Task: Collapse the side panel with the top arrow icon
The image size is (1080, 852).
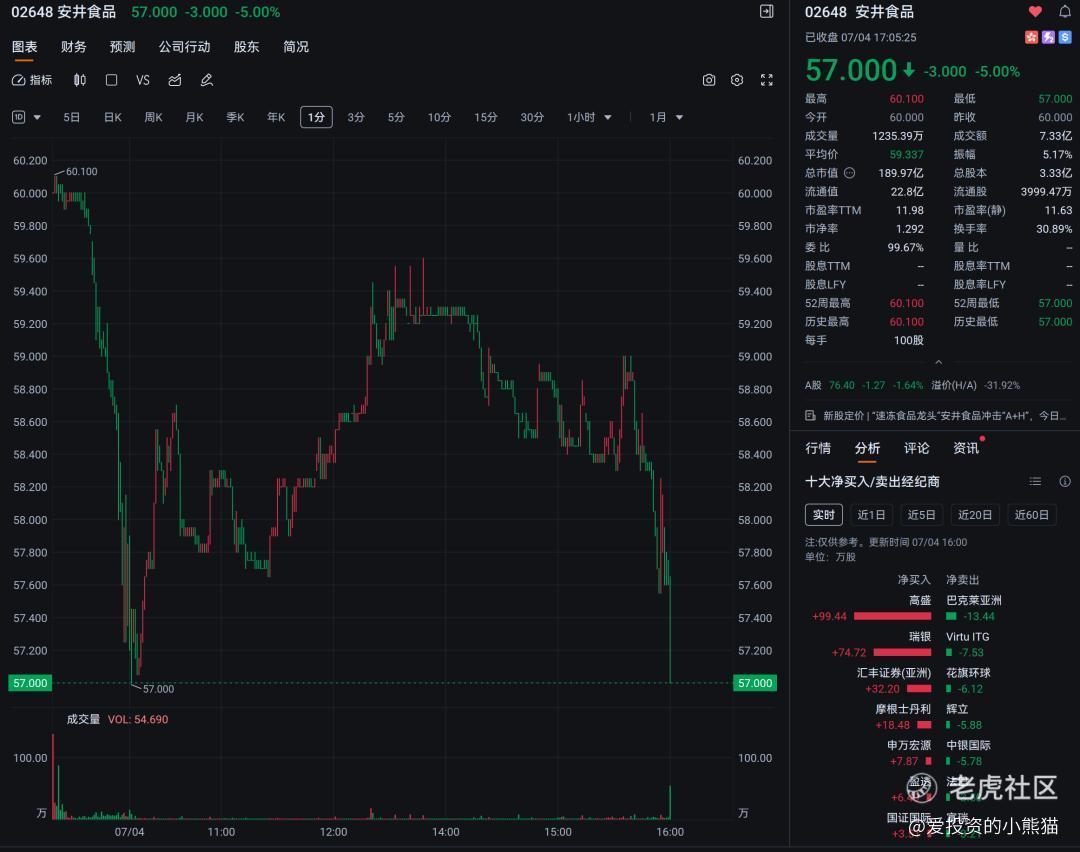Action: 767,11
